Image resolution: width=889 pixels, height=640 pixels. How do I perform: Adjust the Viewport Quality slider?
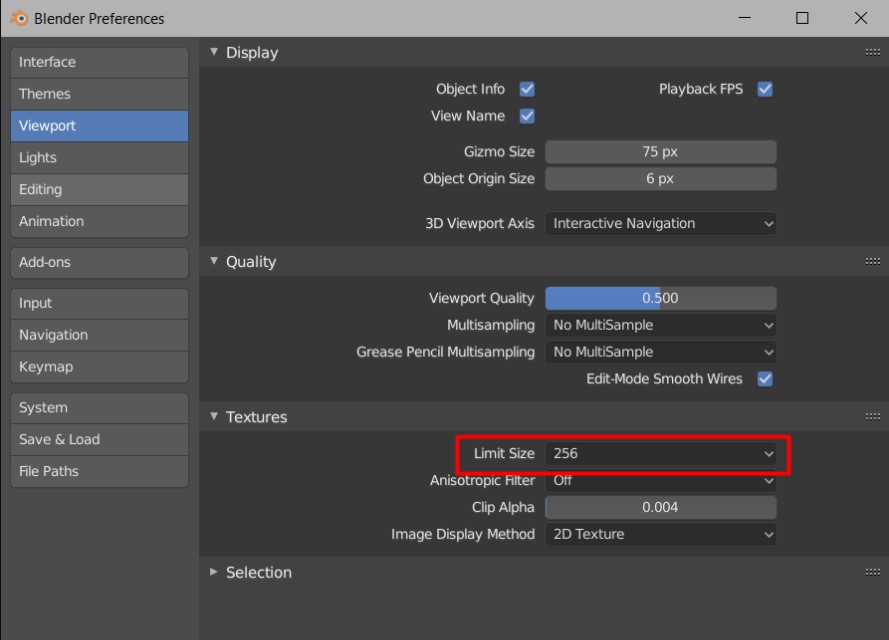[x=660, y=297]
